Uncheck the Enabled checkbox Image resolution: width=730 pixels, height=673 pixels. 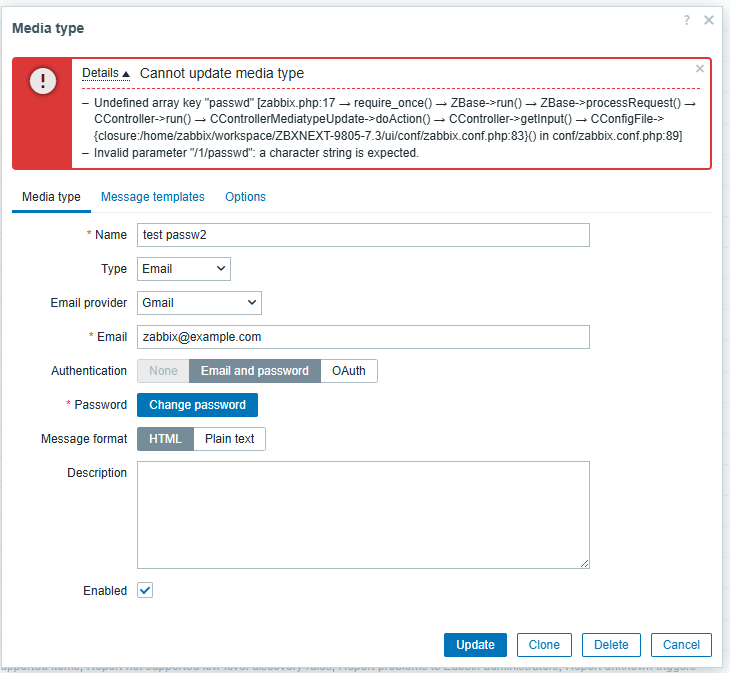coord(145,591)
